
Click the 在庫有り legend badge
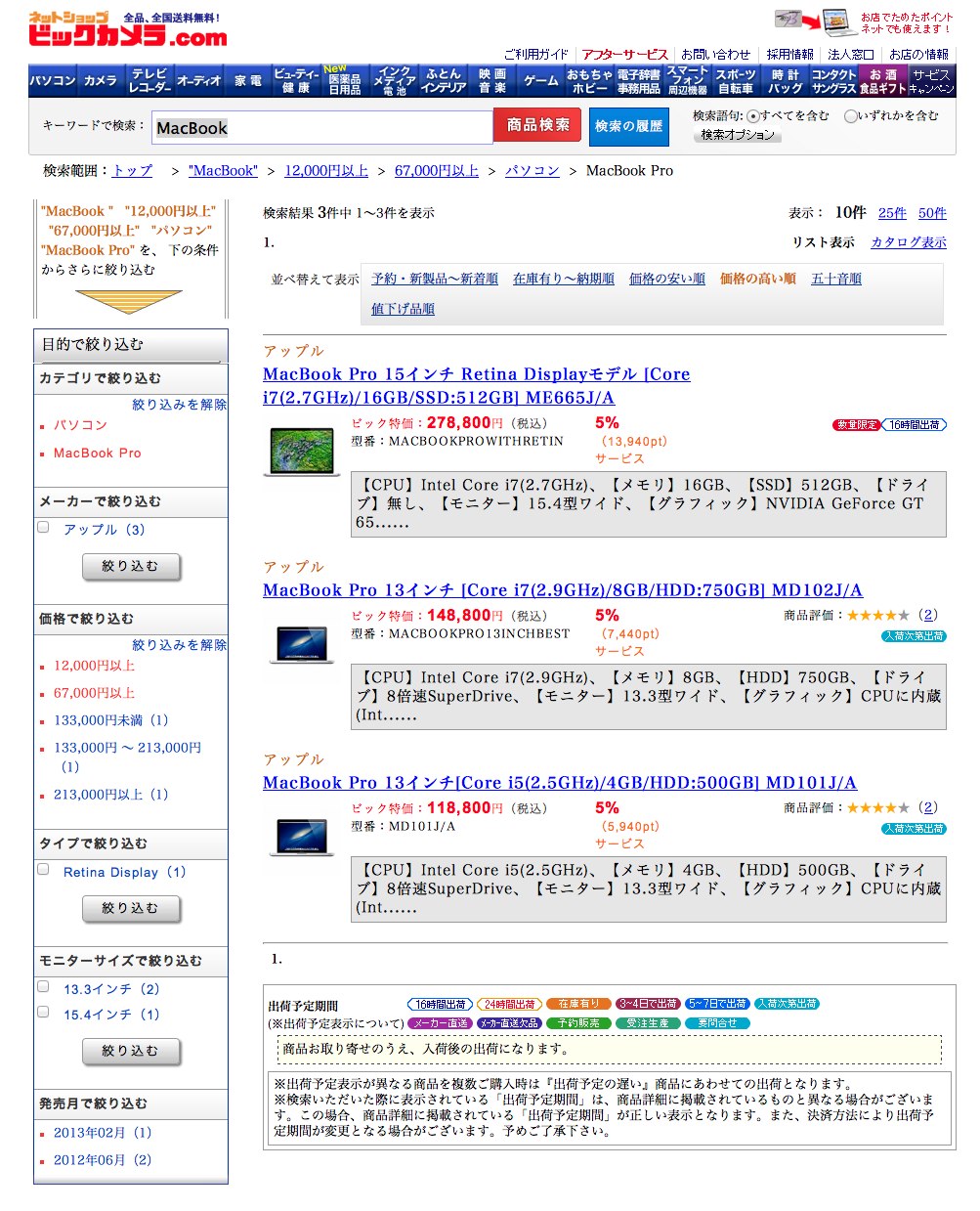click(578, 1004)
